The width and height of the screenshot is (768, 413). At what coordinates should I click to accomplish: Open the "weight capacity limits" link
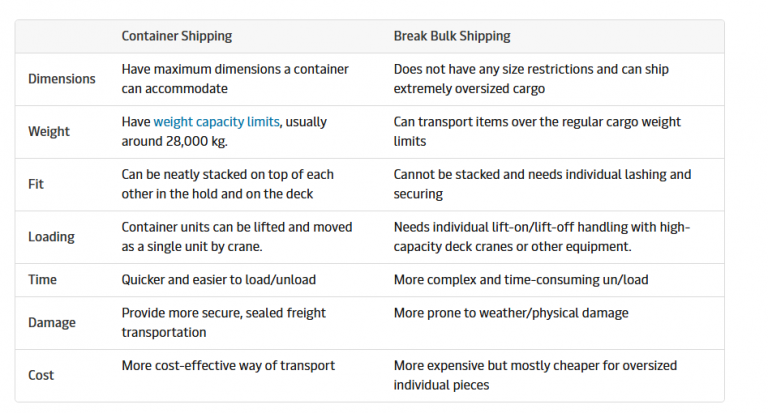[217, 122]
